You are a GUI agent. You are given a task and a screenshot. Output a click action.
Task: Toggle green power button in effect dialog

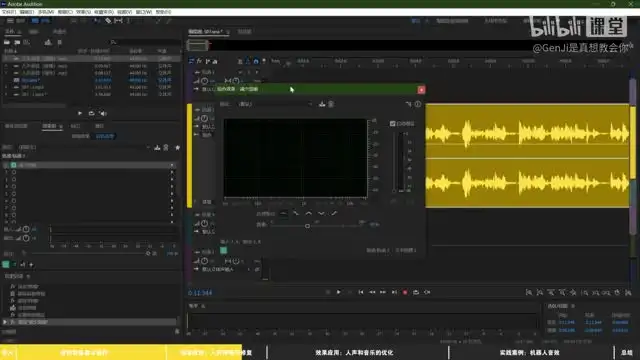click(224, 251)
